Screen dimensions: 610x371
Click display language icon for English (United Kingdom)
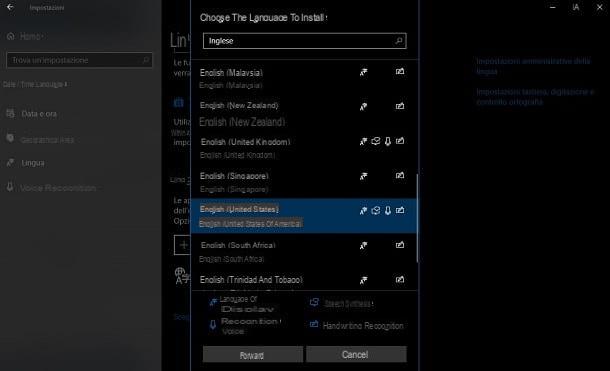363,142
